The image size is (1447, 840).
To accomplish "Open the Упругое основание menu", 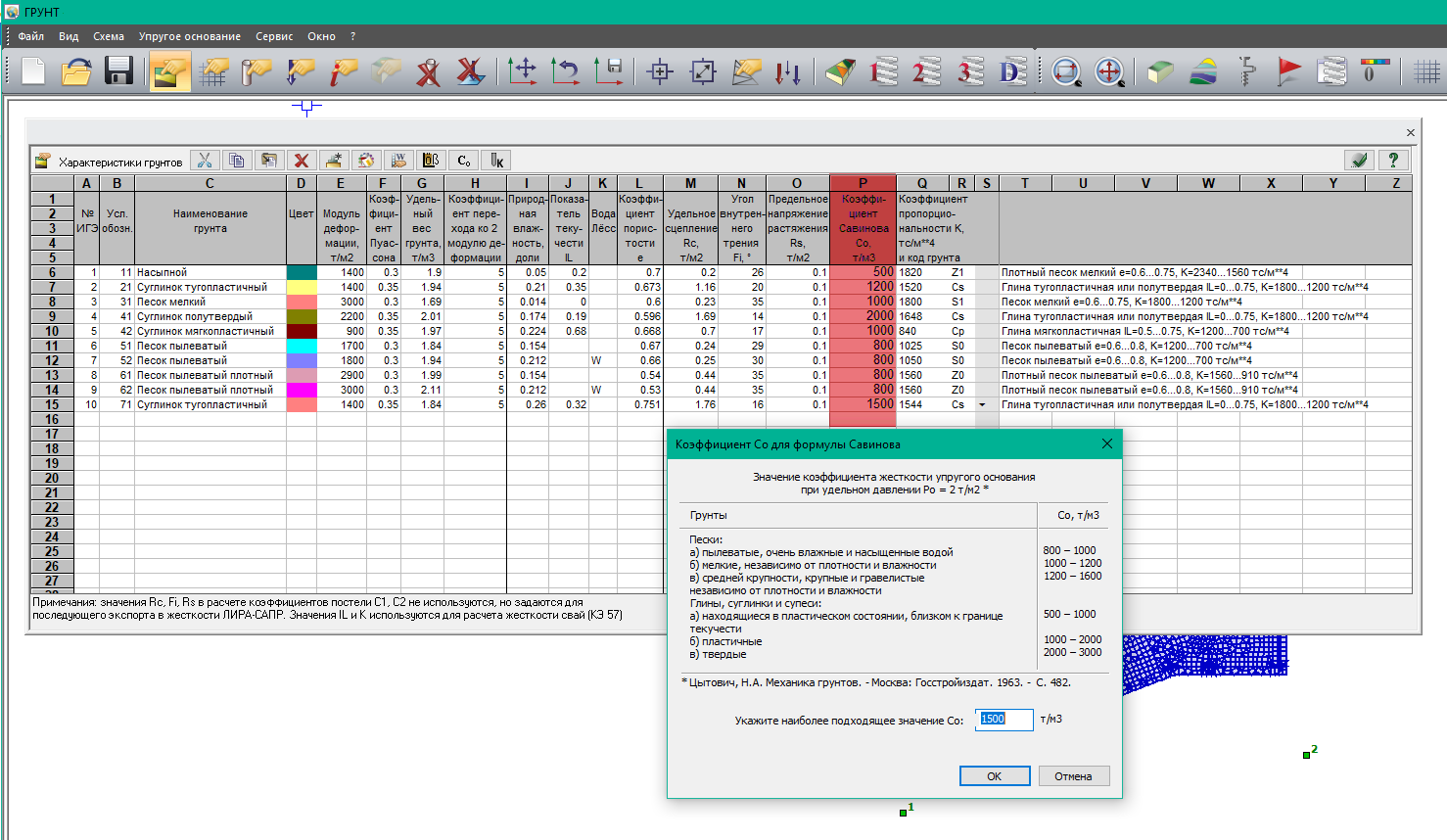I will 189,36.
